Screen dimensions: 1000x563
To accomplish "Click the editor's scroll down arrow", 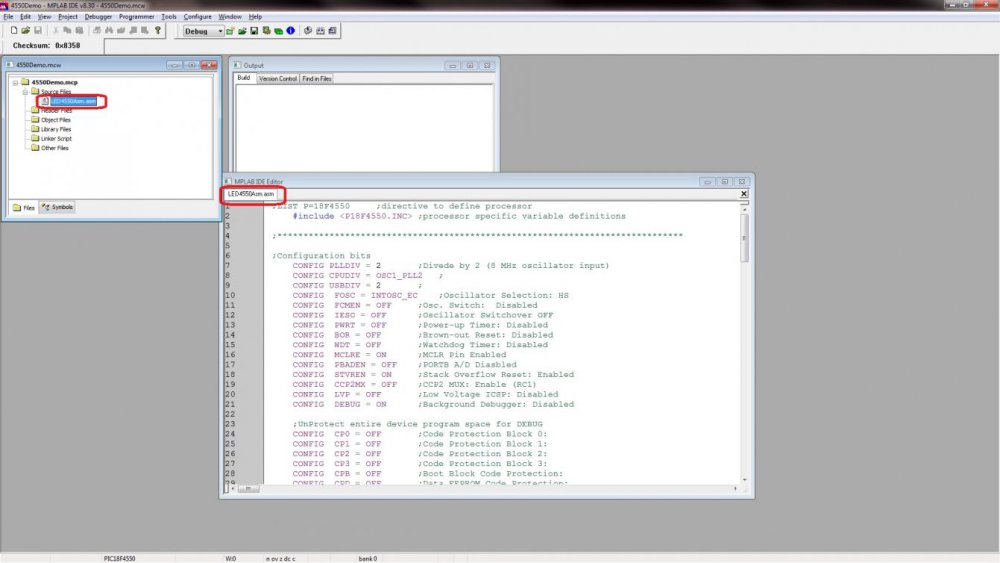I will click(744, 479).
